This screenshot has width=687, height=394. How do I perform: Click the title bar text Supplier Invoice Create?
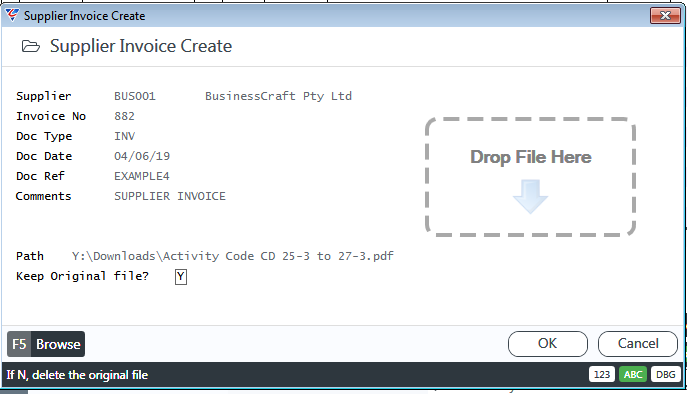coord(85,16)
